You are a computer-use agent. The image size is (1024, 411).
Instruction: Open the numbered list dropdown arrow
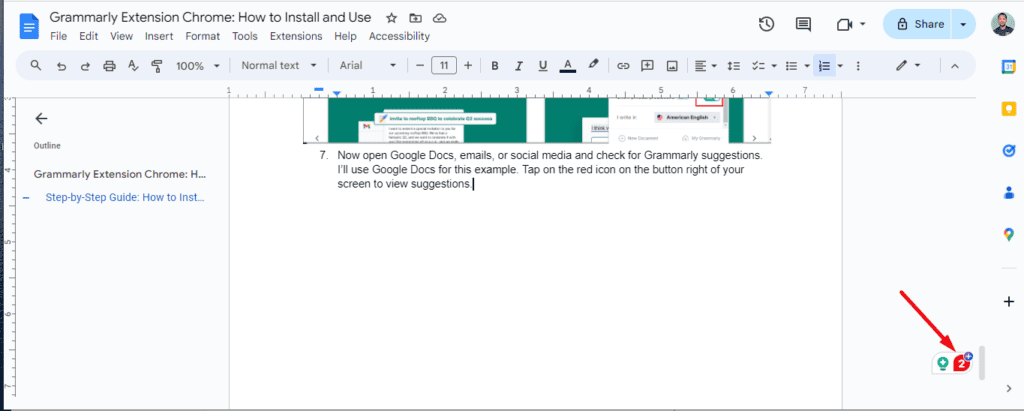pos(840,65)
